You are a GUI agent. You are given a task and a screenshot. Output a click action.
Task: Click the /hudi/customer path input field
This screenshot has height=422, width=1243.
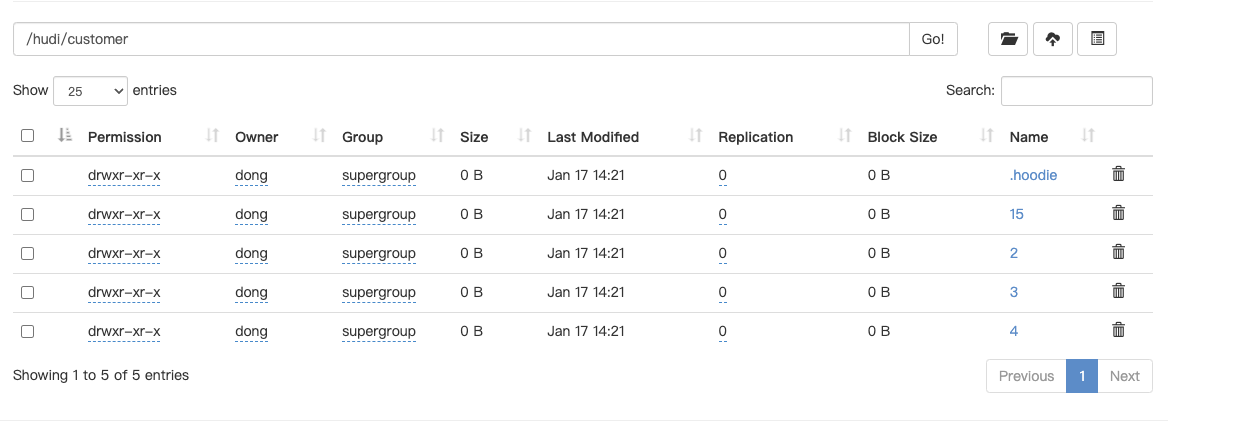[460, 39]
